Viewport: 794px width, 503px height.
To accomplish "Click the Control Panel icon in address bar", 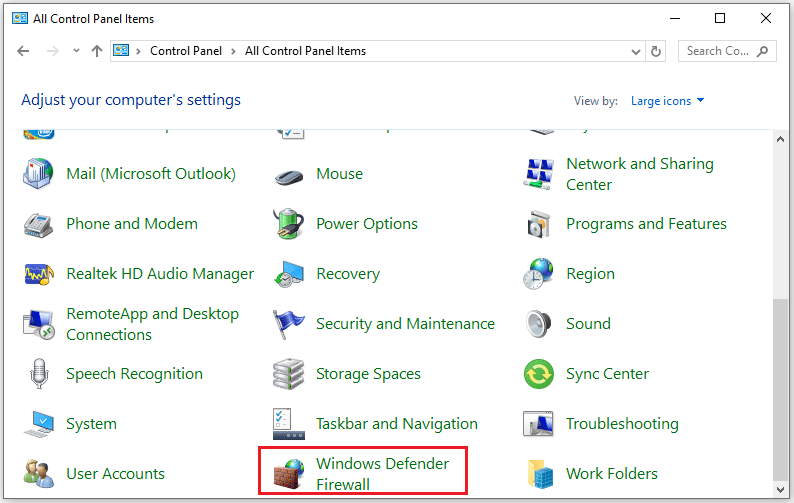I will 121,51.
